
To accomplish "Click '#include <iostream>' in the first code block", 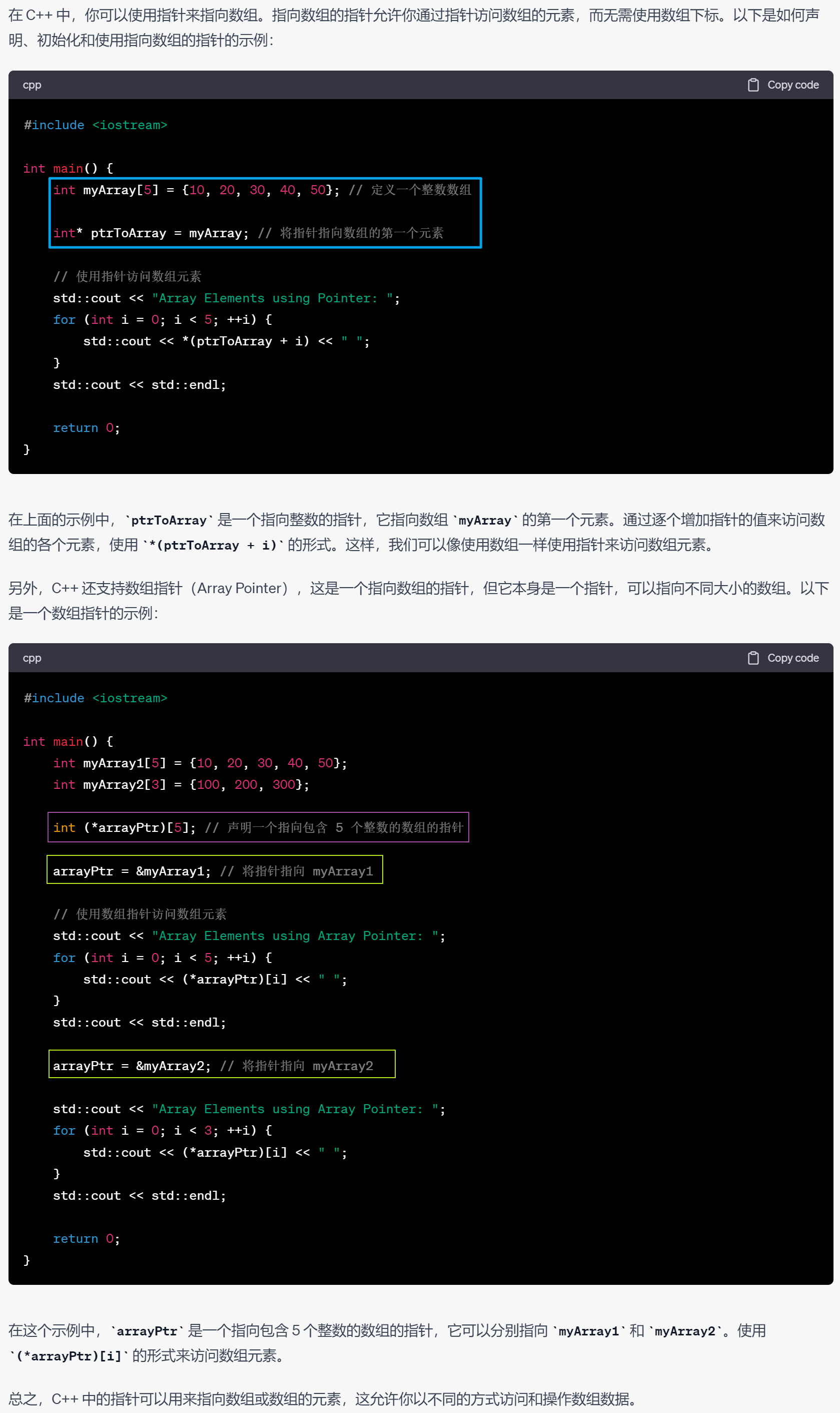I will [x=95, y=125].
